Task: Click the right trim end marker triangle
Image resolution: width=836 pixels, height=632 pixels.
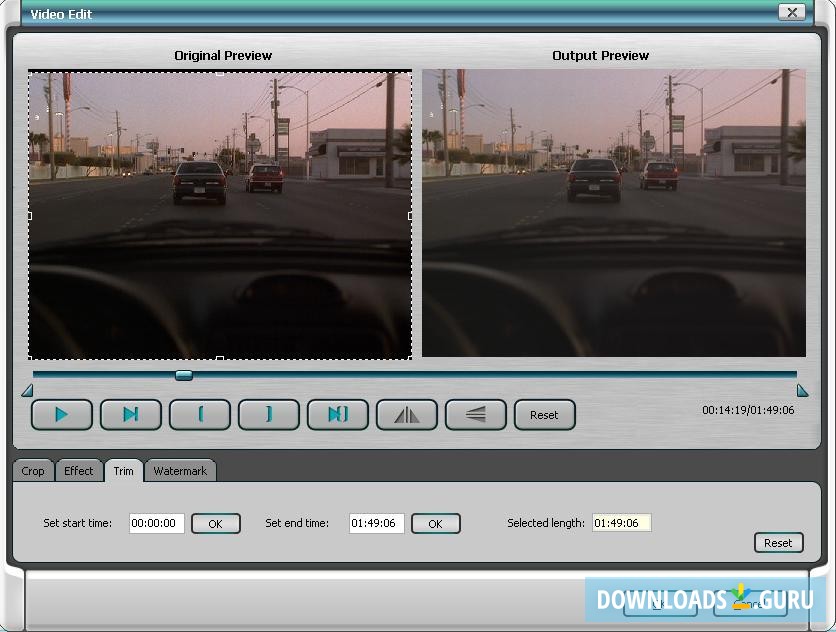Action: (x=802, y=390)
